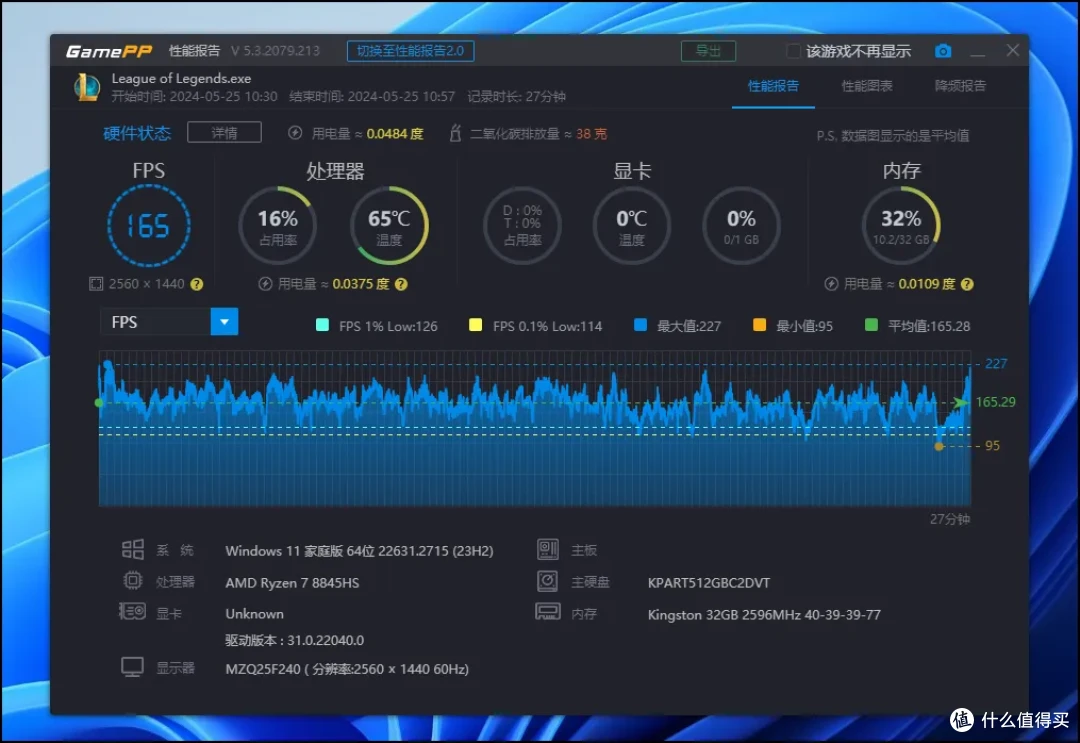
Task: Click the processor power usage lightning icon
Action: tap(265, 284)
